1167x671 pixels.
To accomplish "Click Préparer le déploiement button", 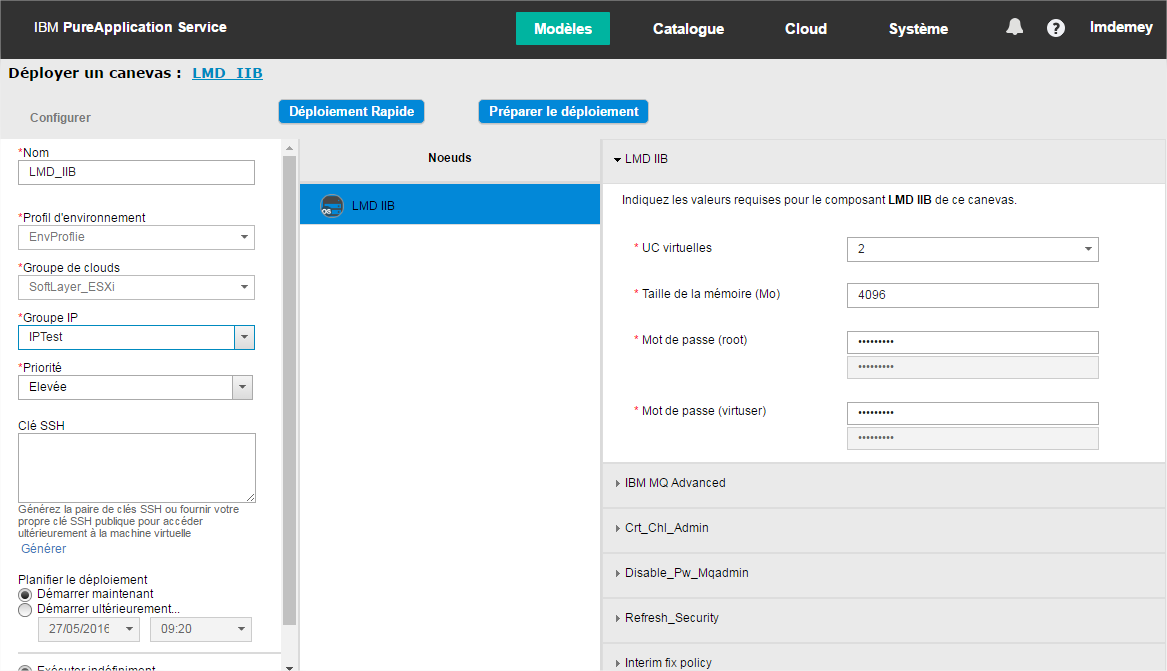I will [563, 112].
